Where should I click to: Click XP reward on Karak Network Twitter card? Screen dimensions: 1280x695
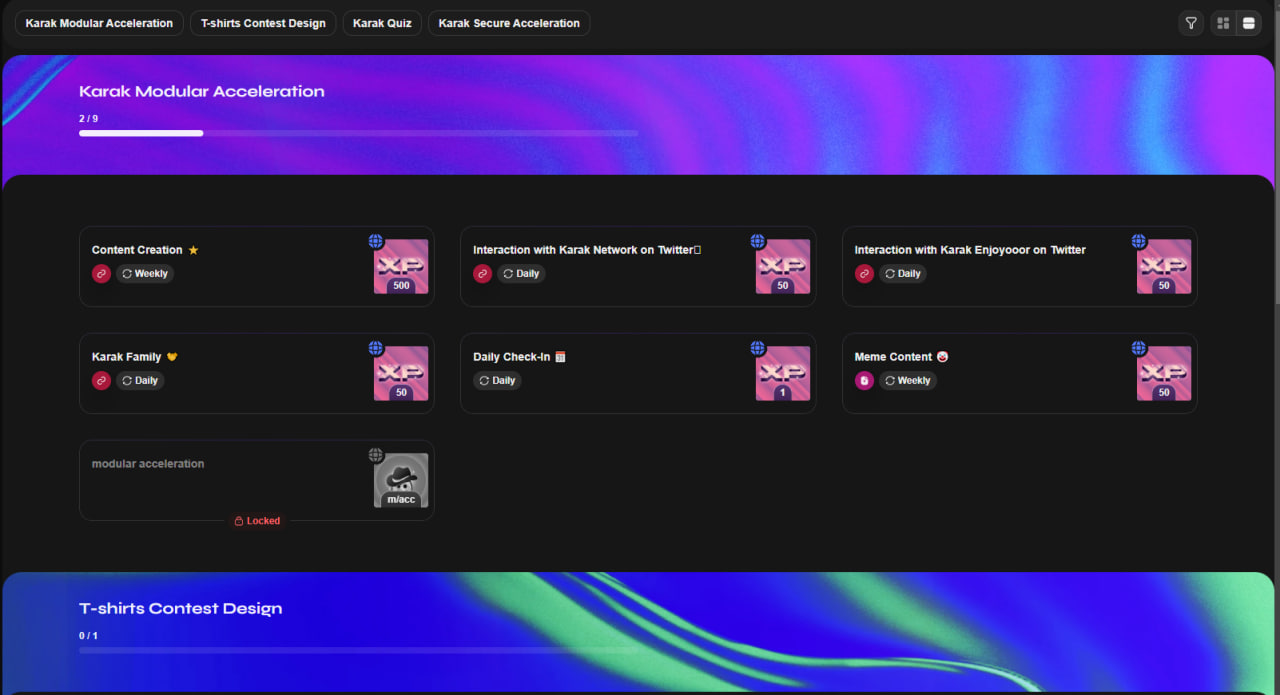point(783,266)
